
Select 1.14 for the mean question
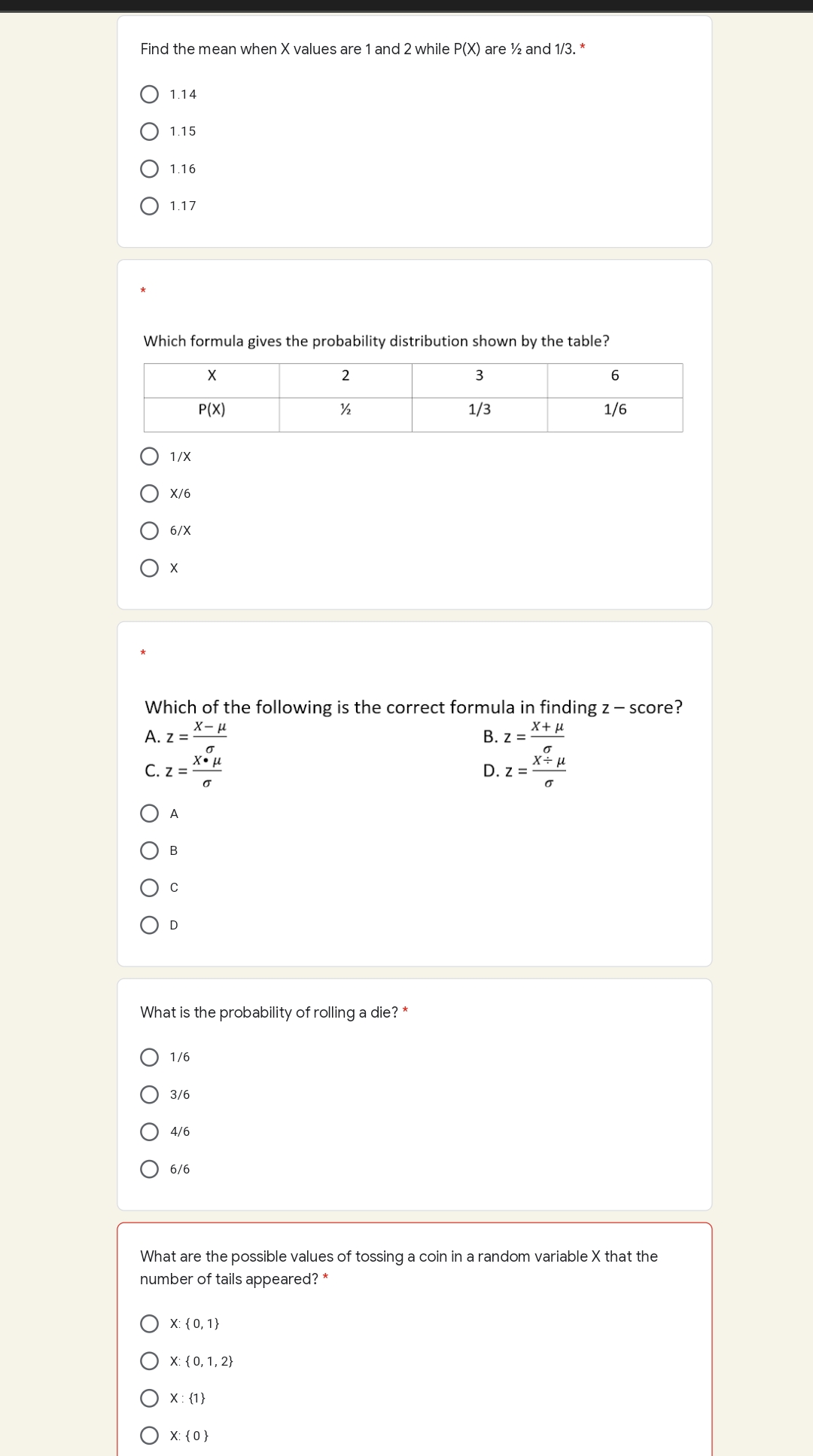(149, 93)
